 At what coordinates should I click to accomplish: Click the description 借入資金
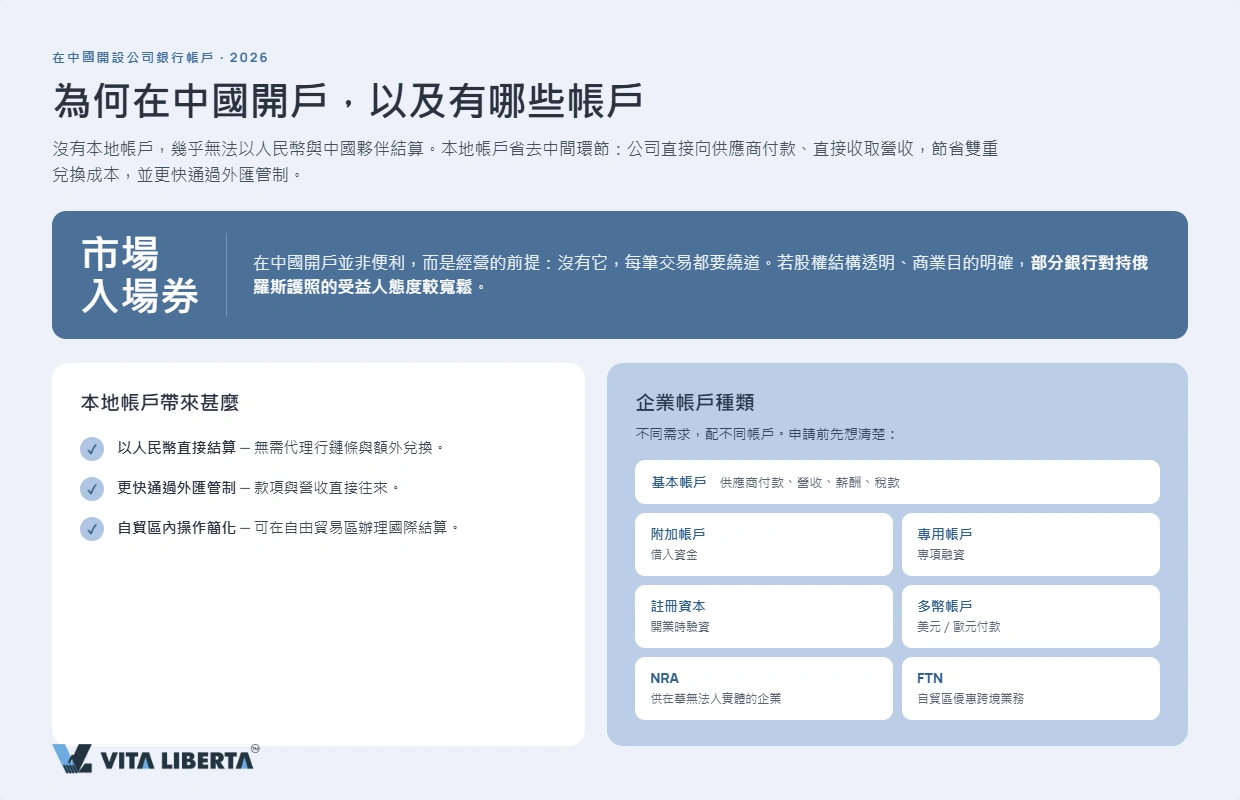point(674,555)
